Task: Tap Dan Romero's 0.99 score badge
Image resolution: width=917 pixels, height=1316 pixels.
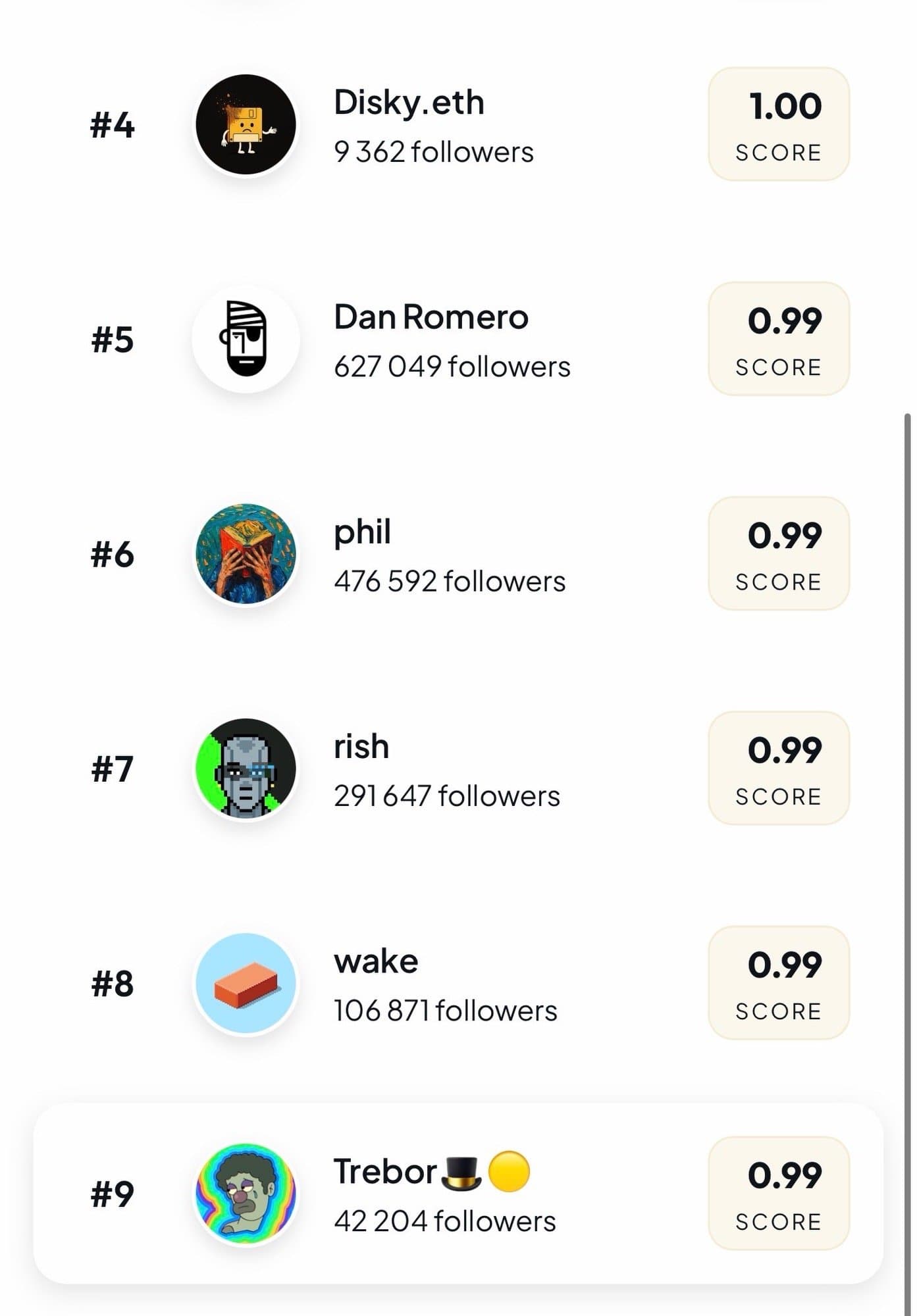Action: pos(779,339)
